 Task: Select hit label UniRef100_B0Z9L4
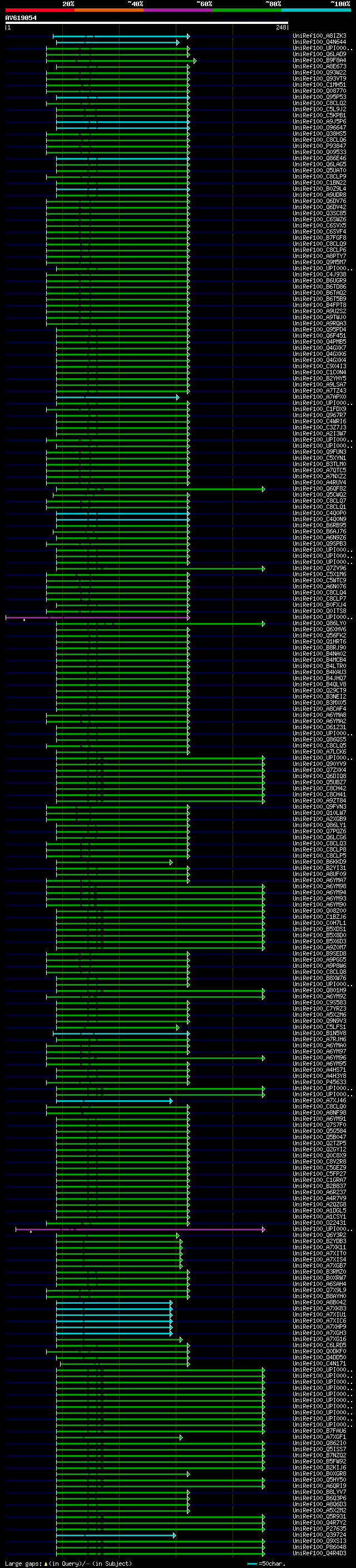point(319,189)
